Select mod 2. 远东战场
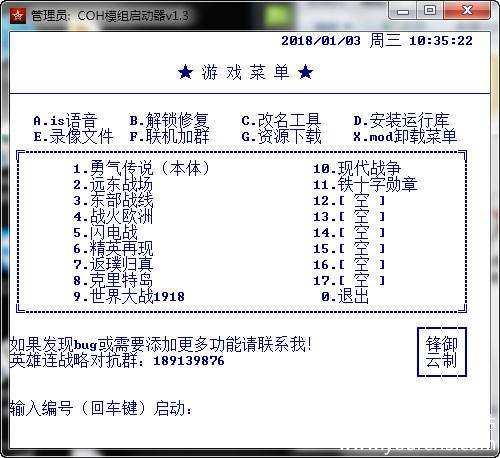The height and width of the screenshot is (458, 500). coord(113,184)
